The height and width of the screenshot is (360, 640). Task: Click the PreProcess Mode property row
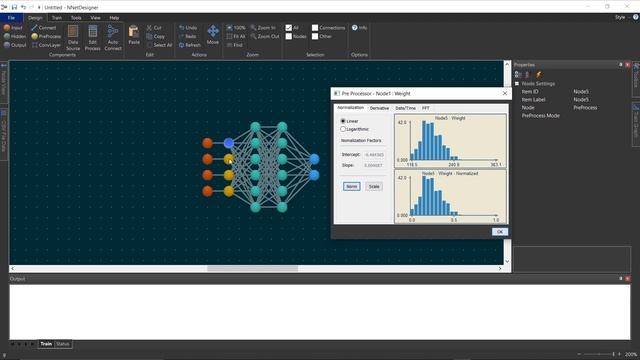tap(571, 116)
